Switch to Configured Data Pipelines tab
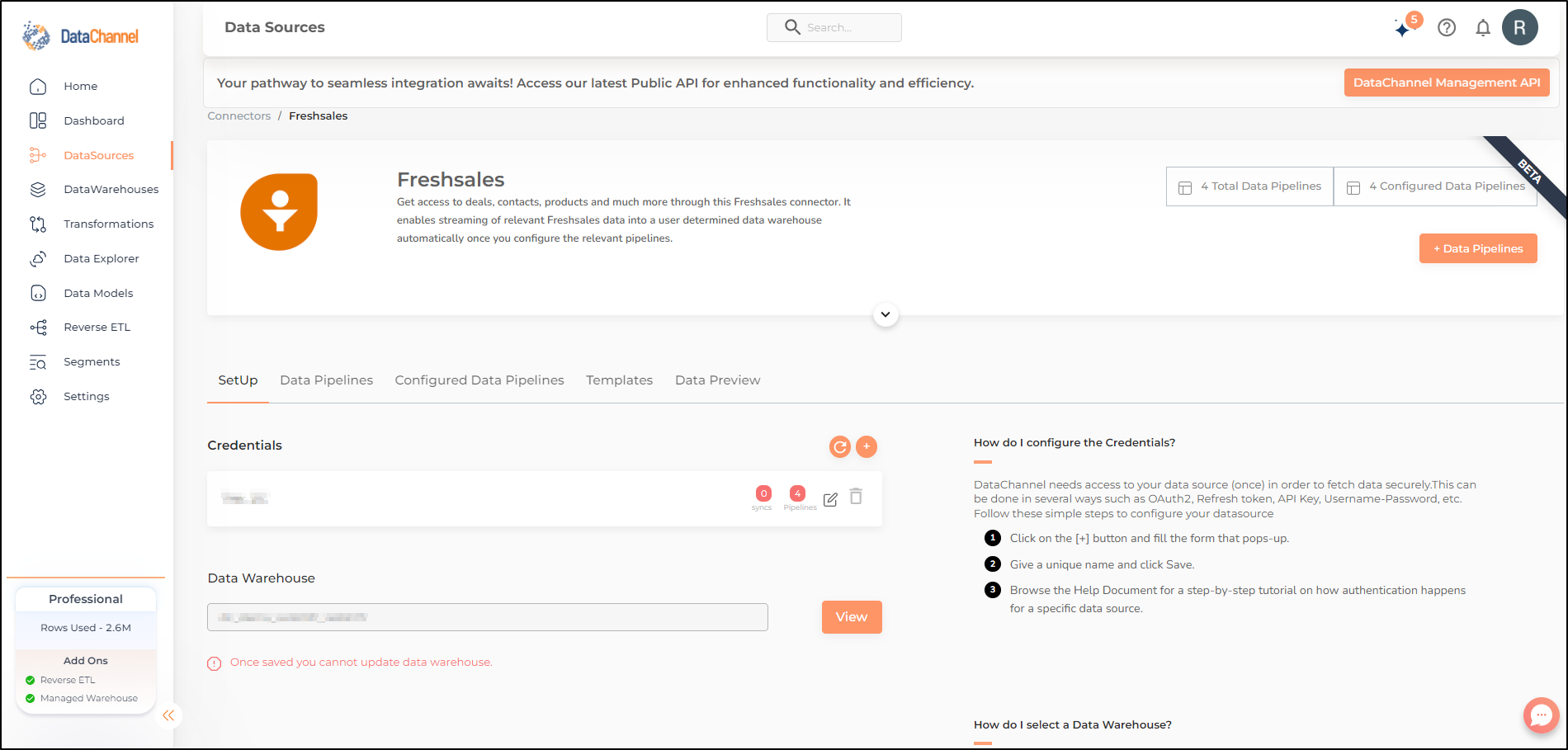Screen dimensions: 1568x750 click(479, 380)
